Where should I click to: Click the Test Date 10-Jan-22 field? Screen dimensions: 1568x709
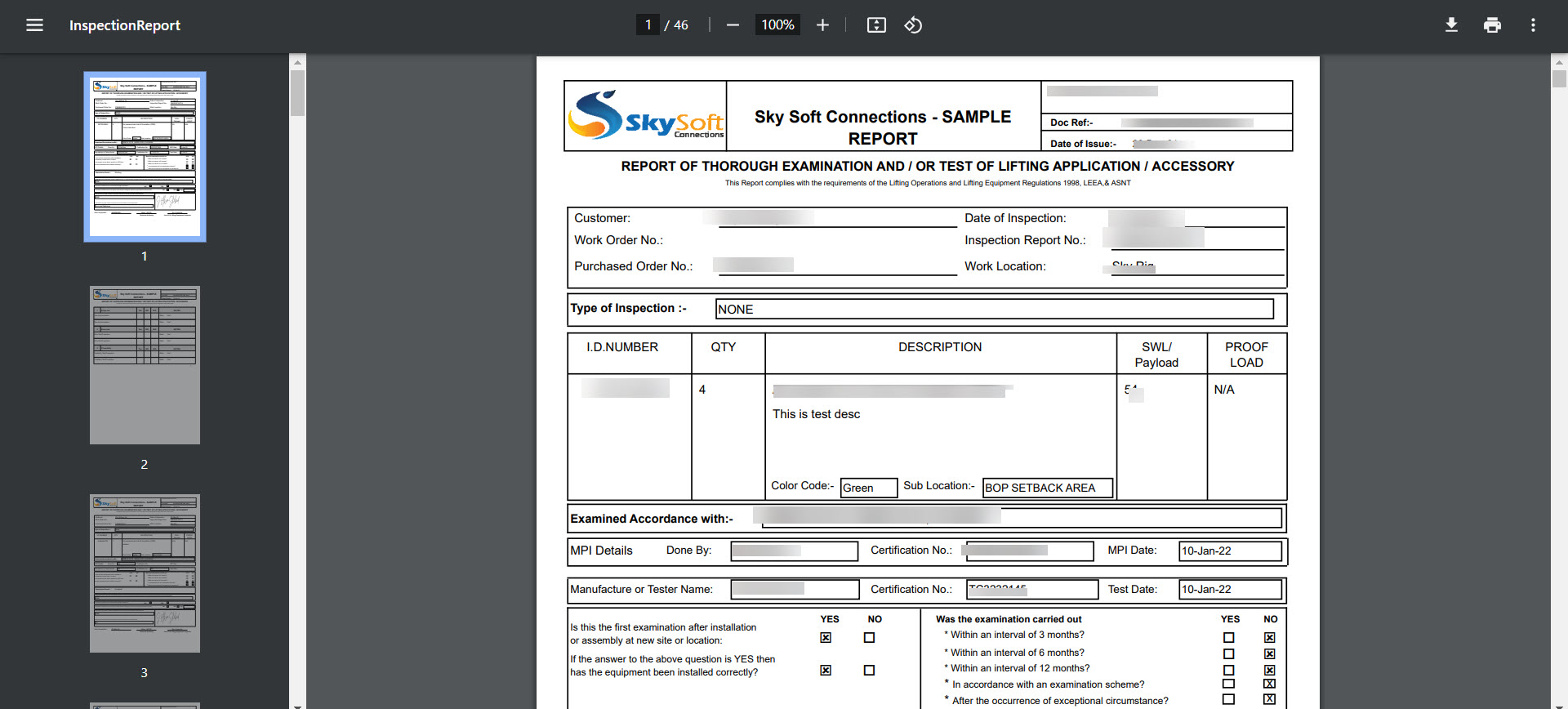(1230, 590)
